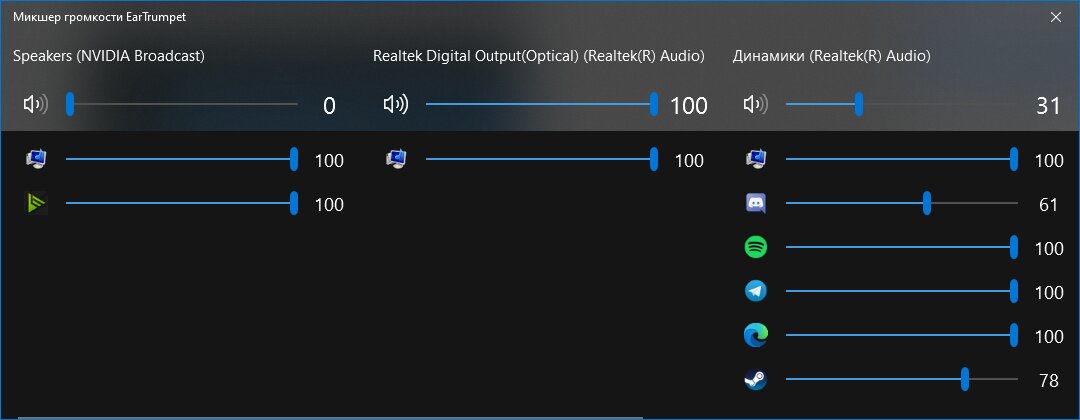This screenshot has width=1080, height=420.
Task: Click System Sounds icon under Динамики
Action: (756, 159)
